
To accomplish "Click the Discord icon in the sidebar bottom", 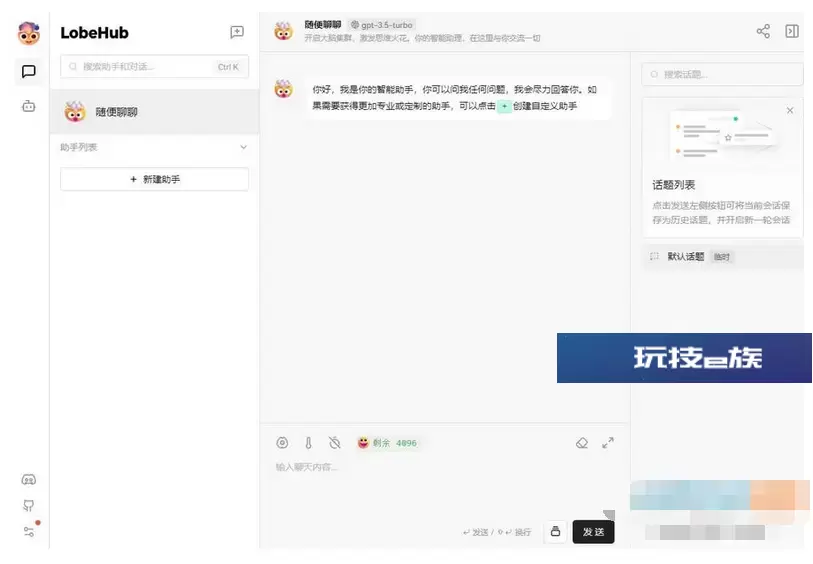I will pyautogui.click(x=29, y=480).
